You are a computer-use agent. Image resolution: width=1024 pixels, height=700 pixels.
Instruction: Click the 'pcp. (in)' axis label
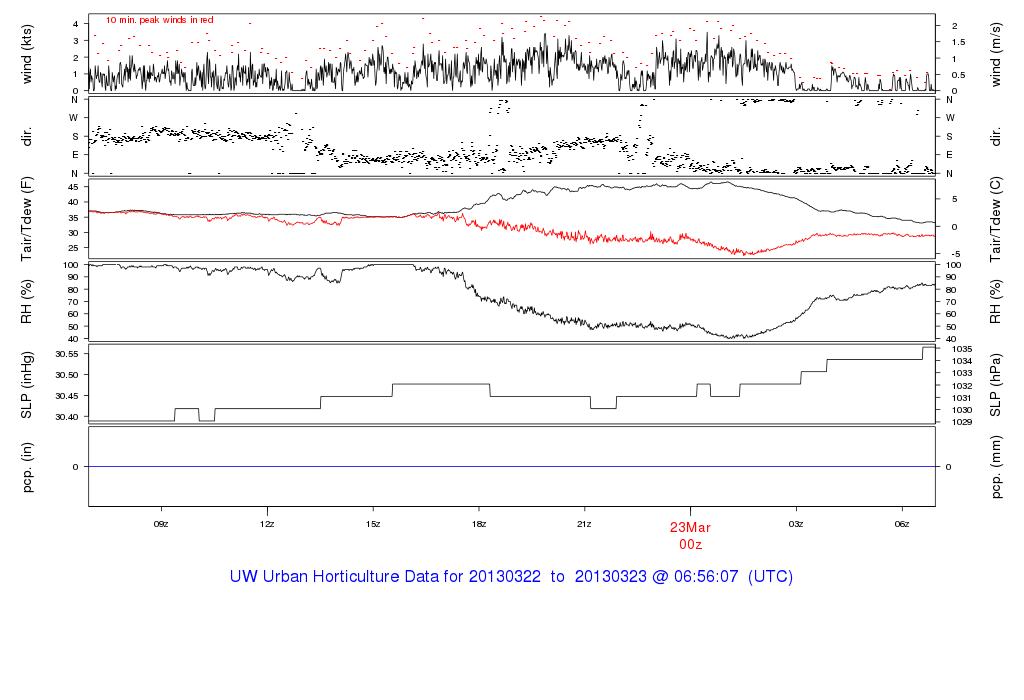pyautogui.click(x=27, y=467)
